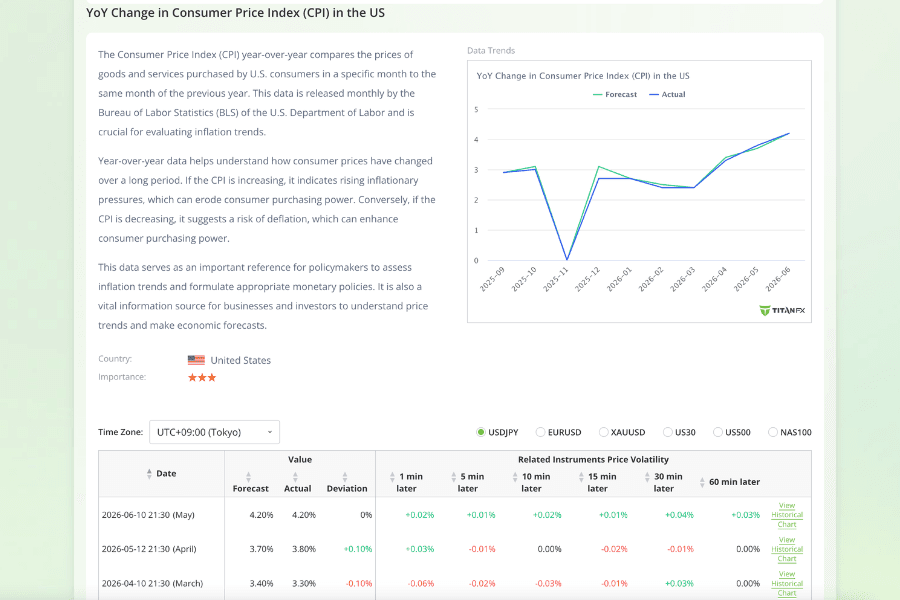Click May 60 min later value +0.03%
900x600 pixels.
[x=745, y=515]
